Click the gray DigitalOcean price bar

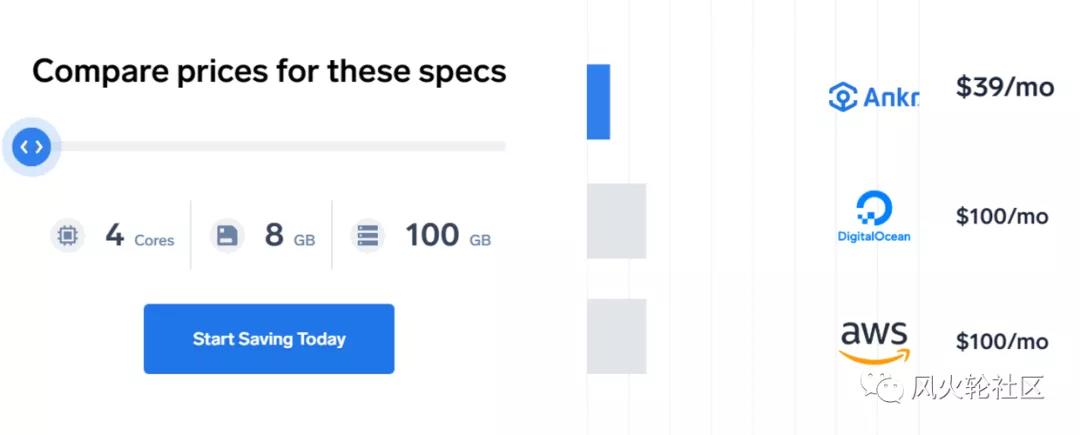click(x=616, y=221)
